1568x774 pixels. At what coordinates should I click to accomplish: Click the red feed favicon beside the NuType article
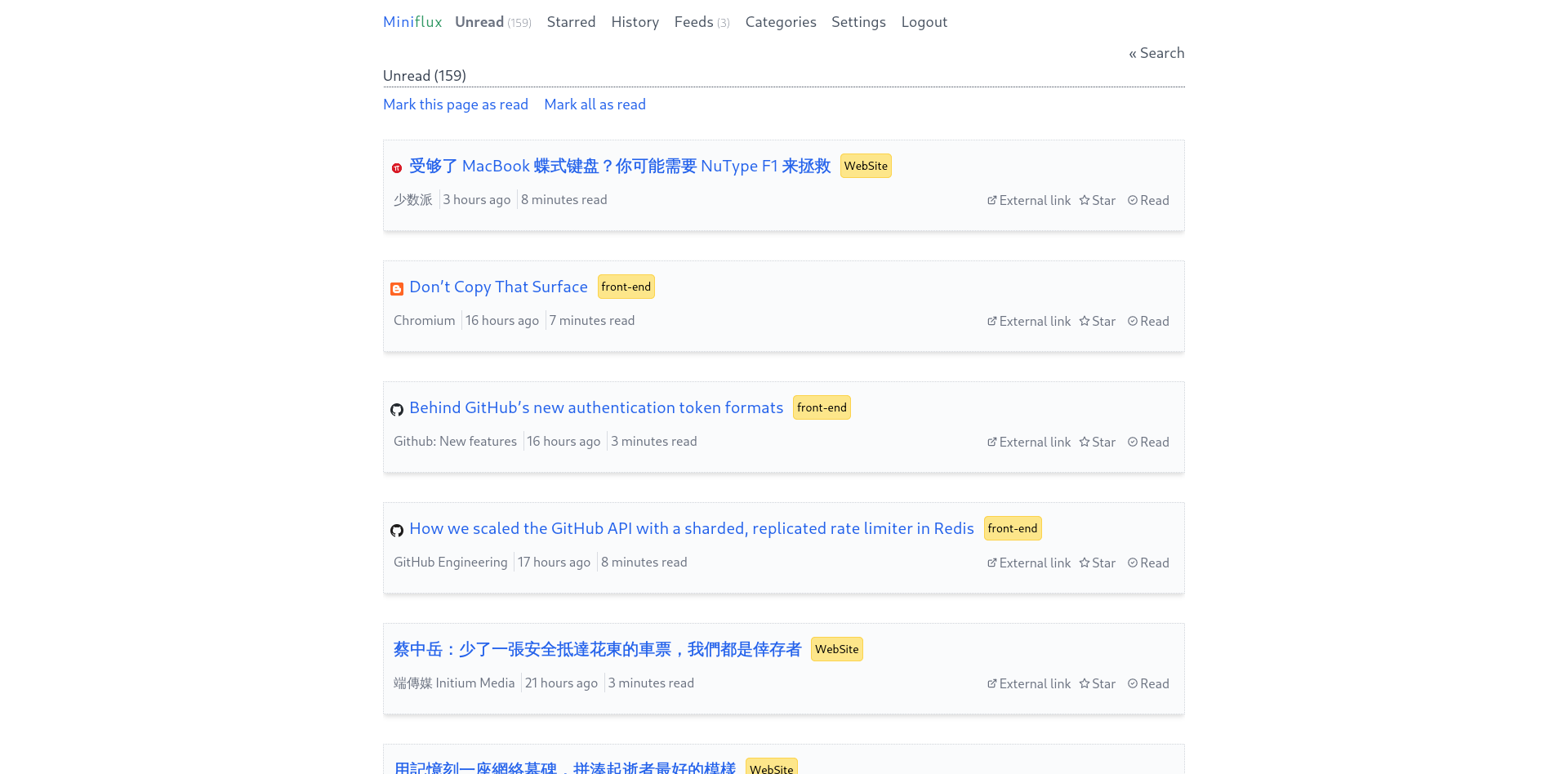397,168
